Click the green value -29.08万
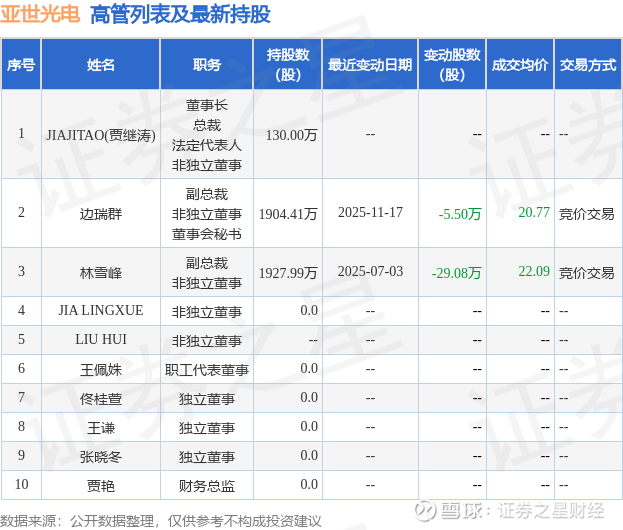 456,273
